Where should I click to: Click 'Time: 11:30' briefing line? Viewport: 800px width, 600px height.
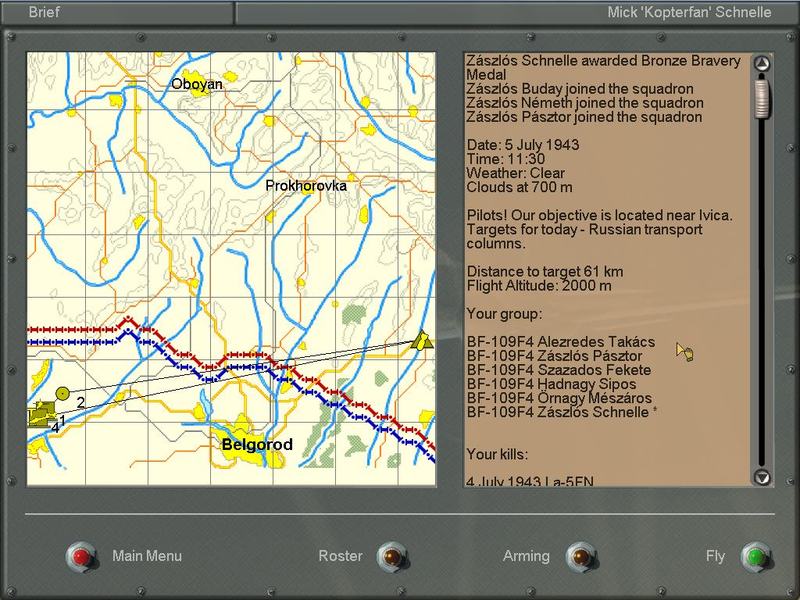coord(506,159)
